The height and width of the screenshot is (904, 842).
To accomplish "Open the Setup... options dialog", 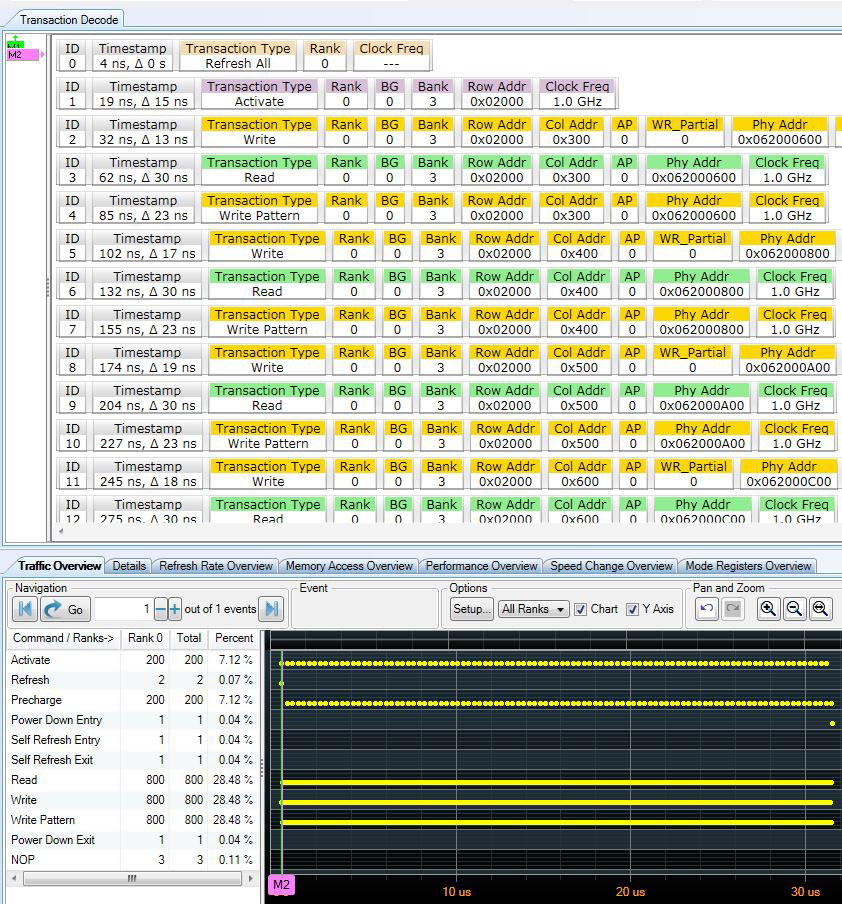I will coord(471,609).
